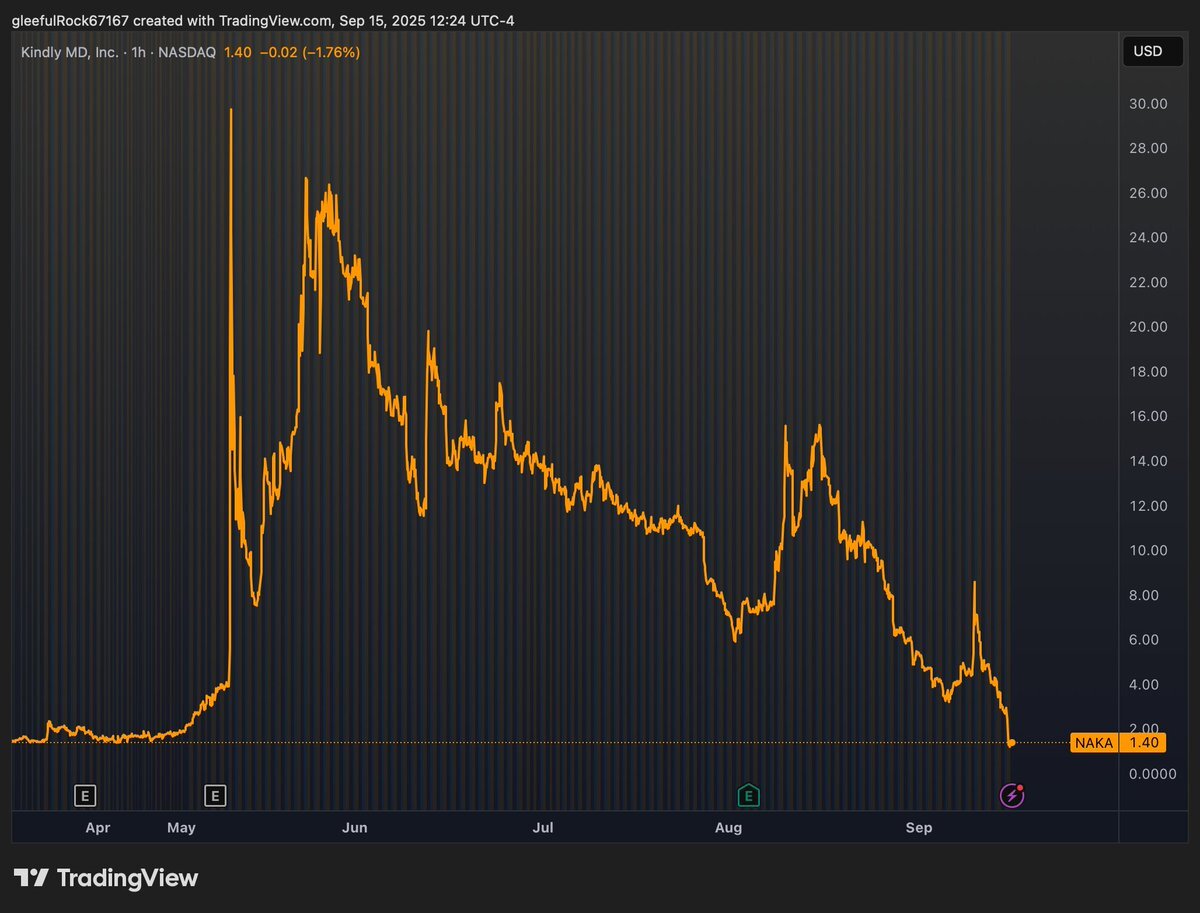The width and height of the screenshot is (1200, 913).
Task: Click the red notification dot on the lightning icon
Action: [1021, 786]
